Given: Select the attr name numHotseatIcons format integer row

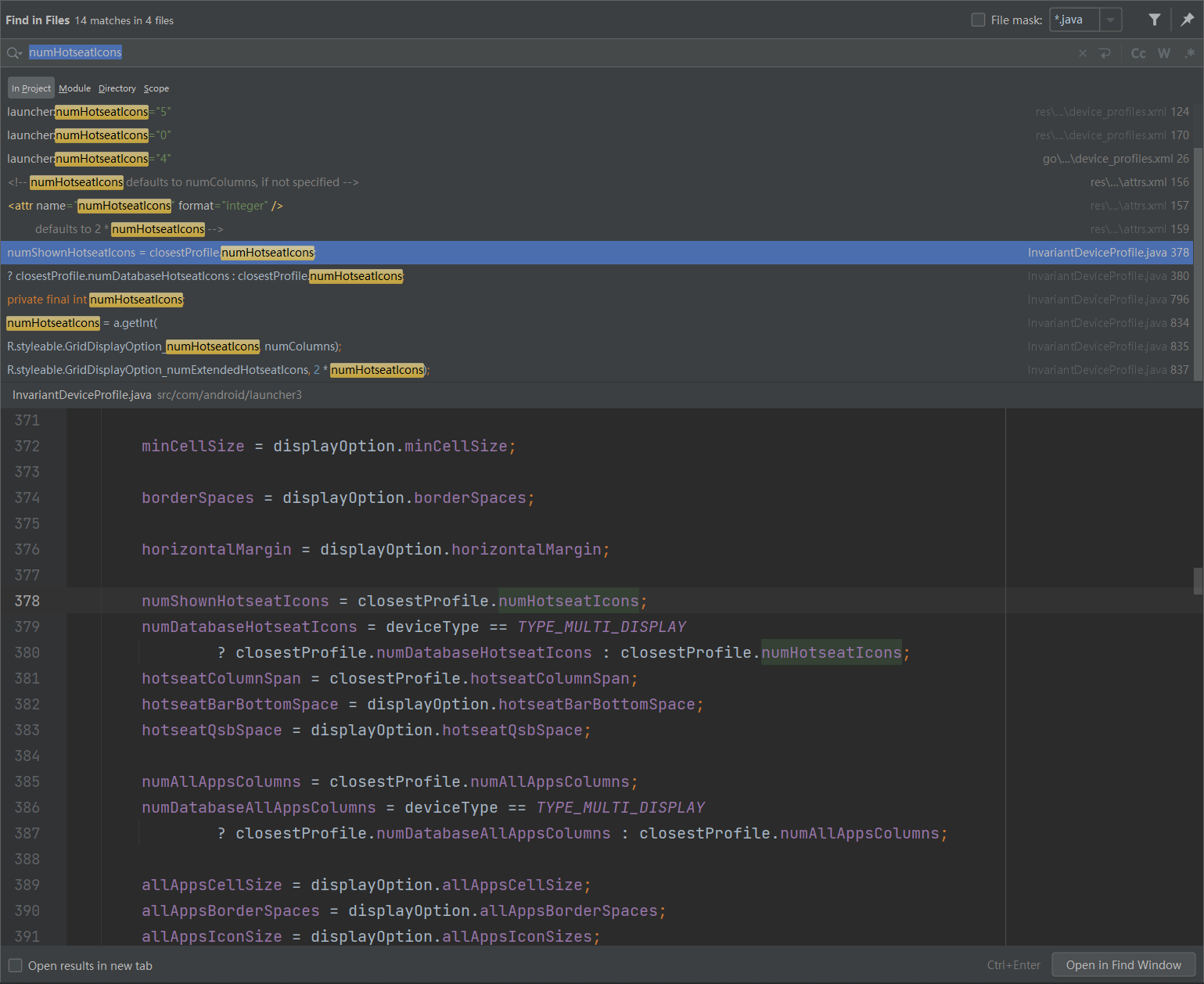Looking at the screenshot, I should pyautogui.click(x=596, y=206).
